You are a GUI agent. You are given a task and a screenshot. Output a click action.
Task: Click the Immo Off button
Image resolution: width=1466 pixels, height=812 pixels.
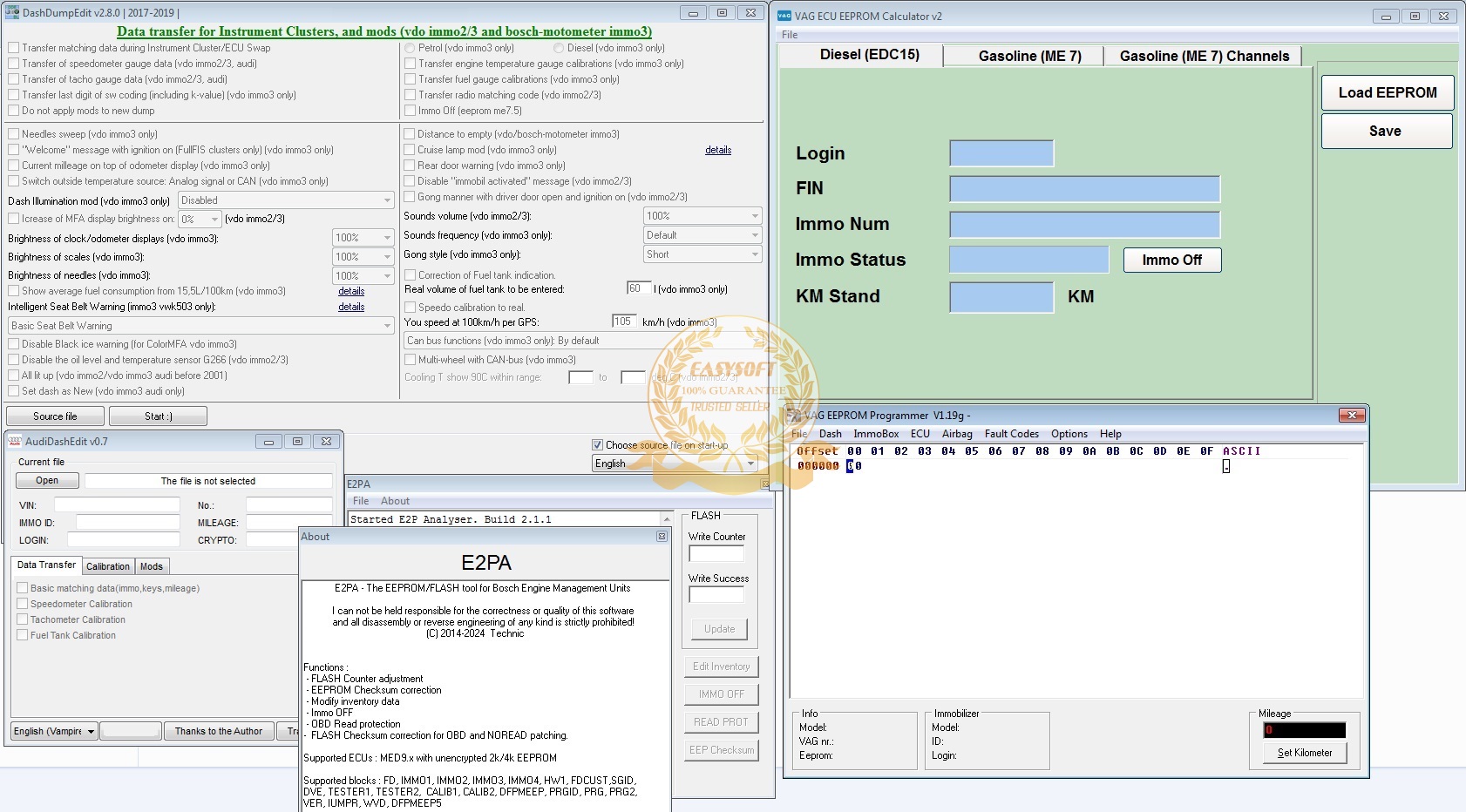click(1172, 261)
